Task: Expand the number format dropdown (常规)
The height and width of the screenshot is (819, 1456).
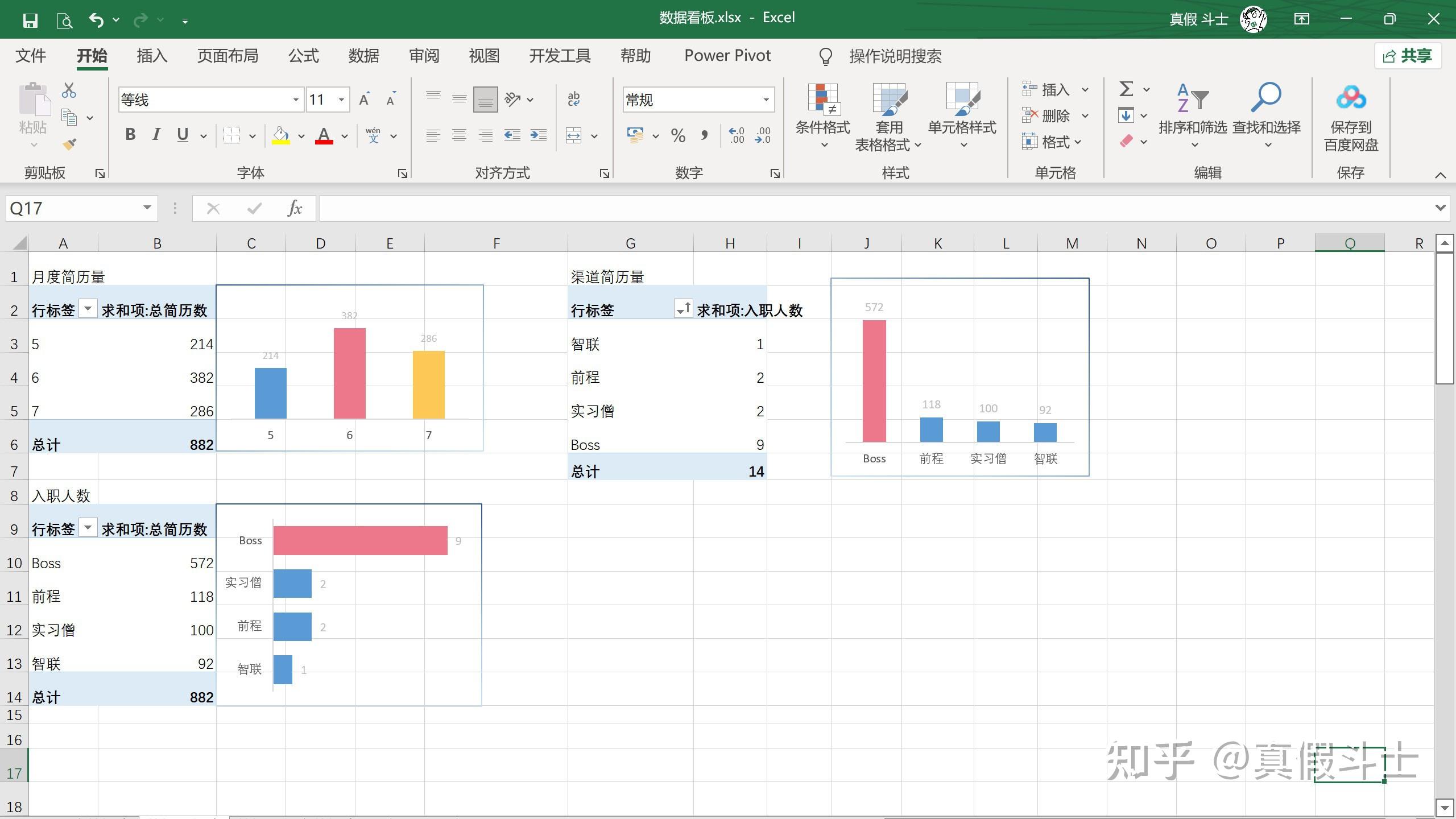Action: (x=766, y=100)
